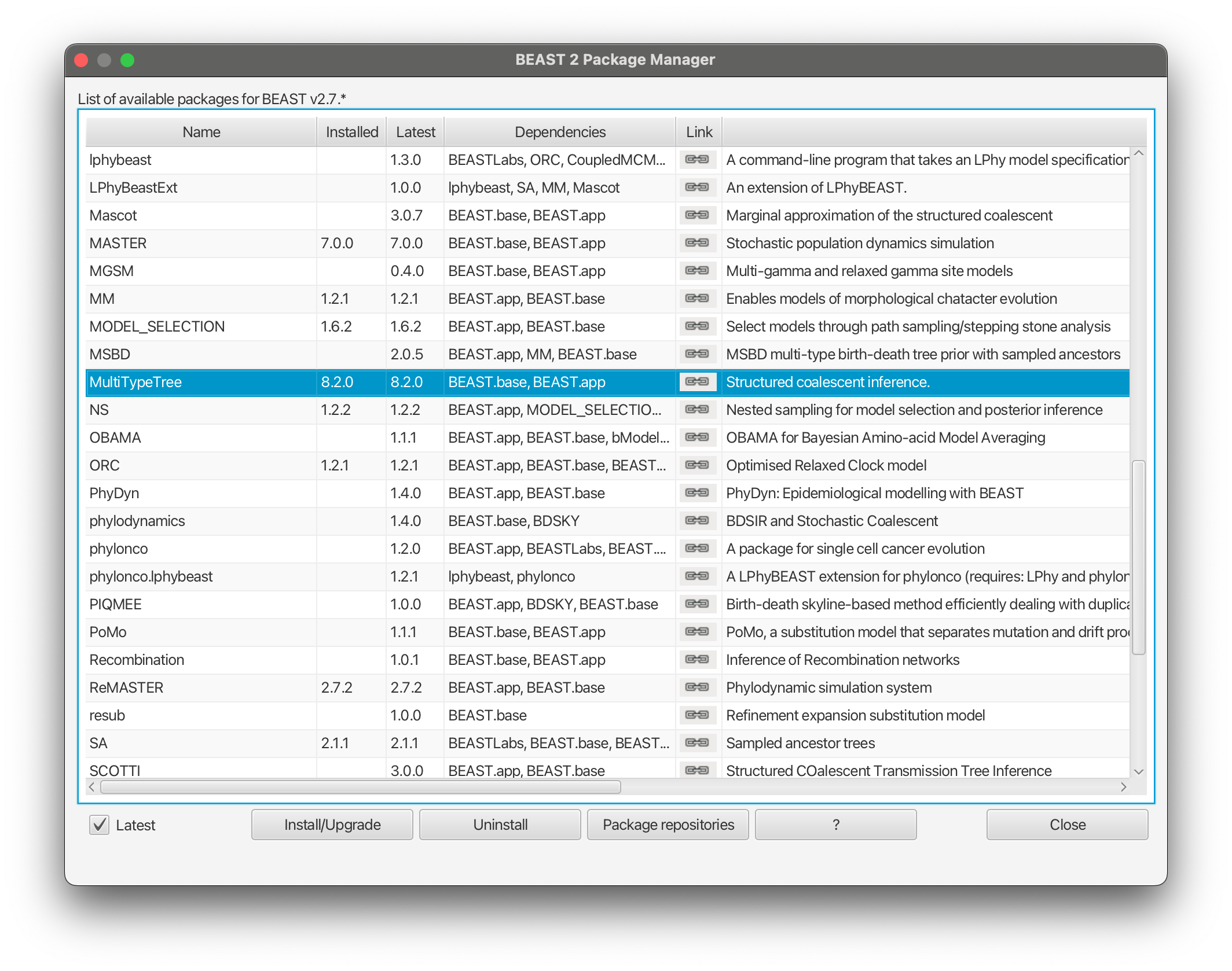Click the Recombination package link icon
Image resolution: width=1232 pixels, height=971 pixels.
coord(697,660)
